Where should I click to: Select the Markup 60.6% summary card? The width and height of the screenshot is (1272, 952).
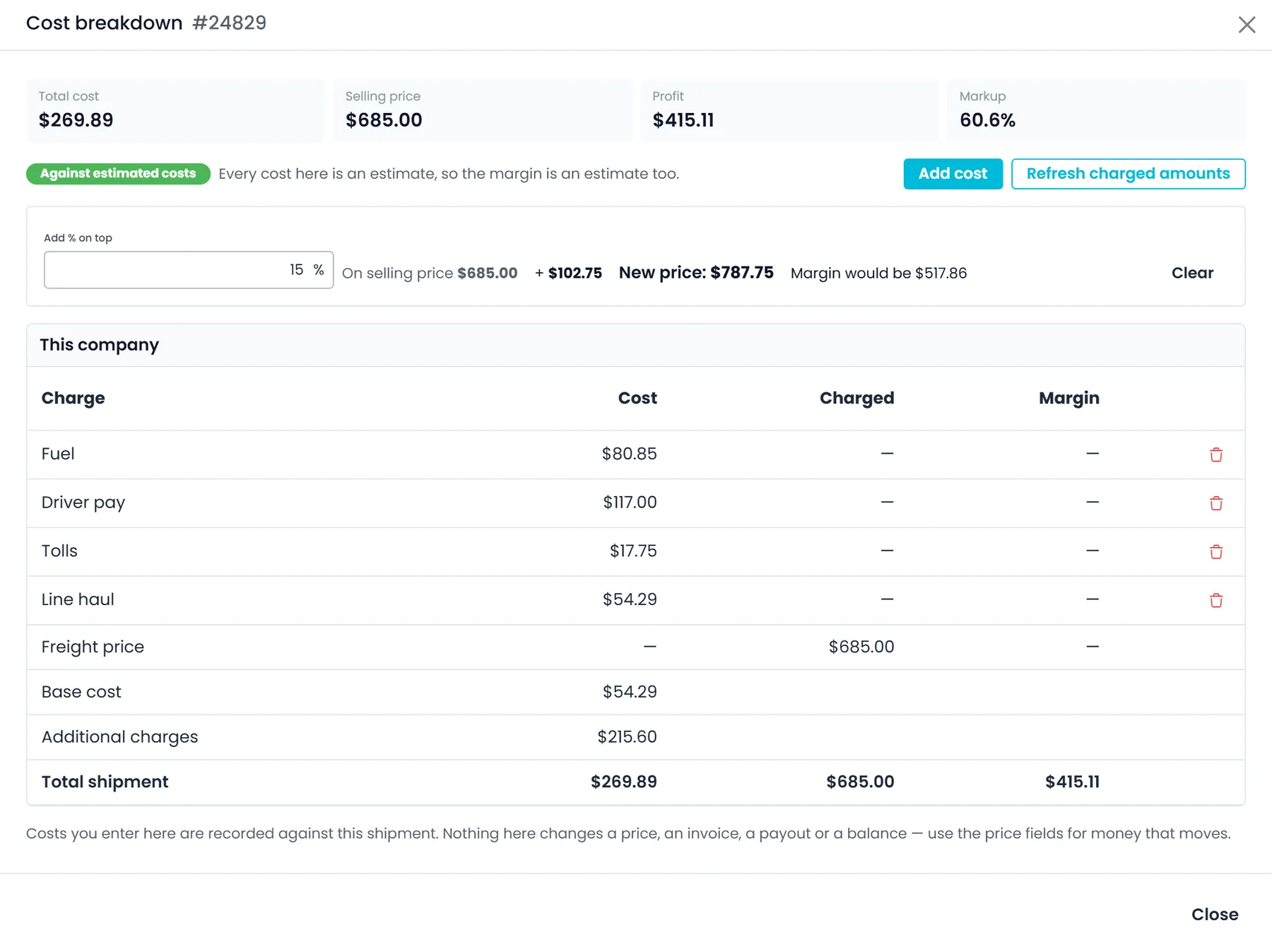point(1097,110)
